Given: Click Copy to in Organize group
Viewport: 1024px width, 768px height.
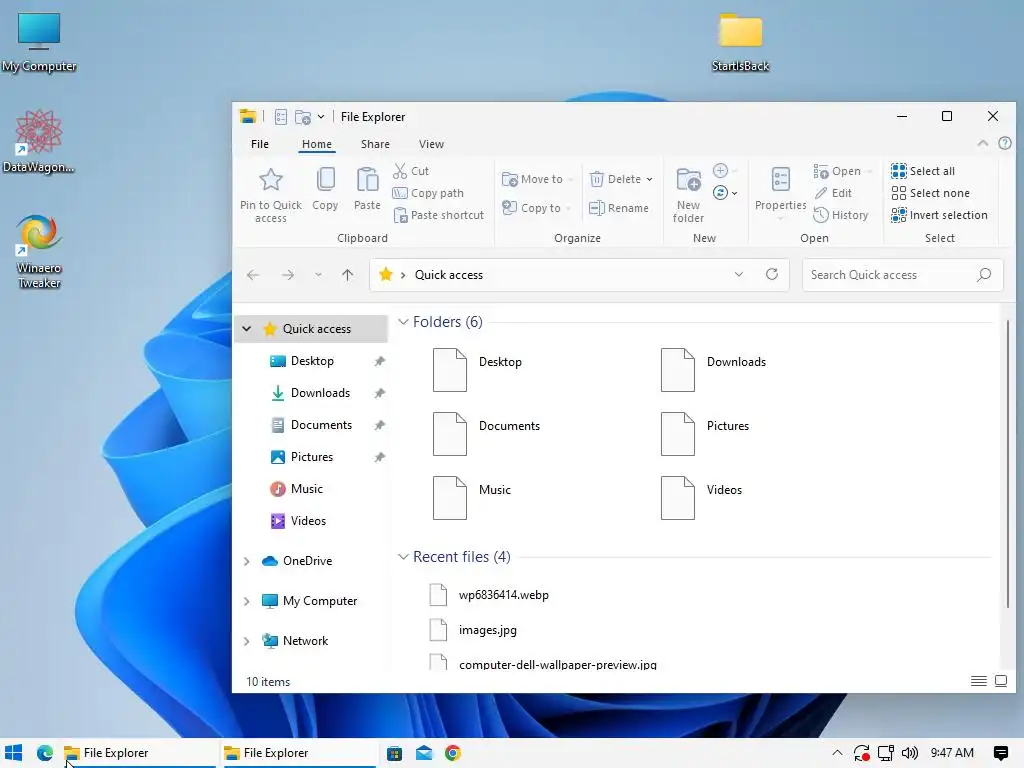Looking at the screenshot, I should coord(536,208).
